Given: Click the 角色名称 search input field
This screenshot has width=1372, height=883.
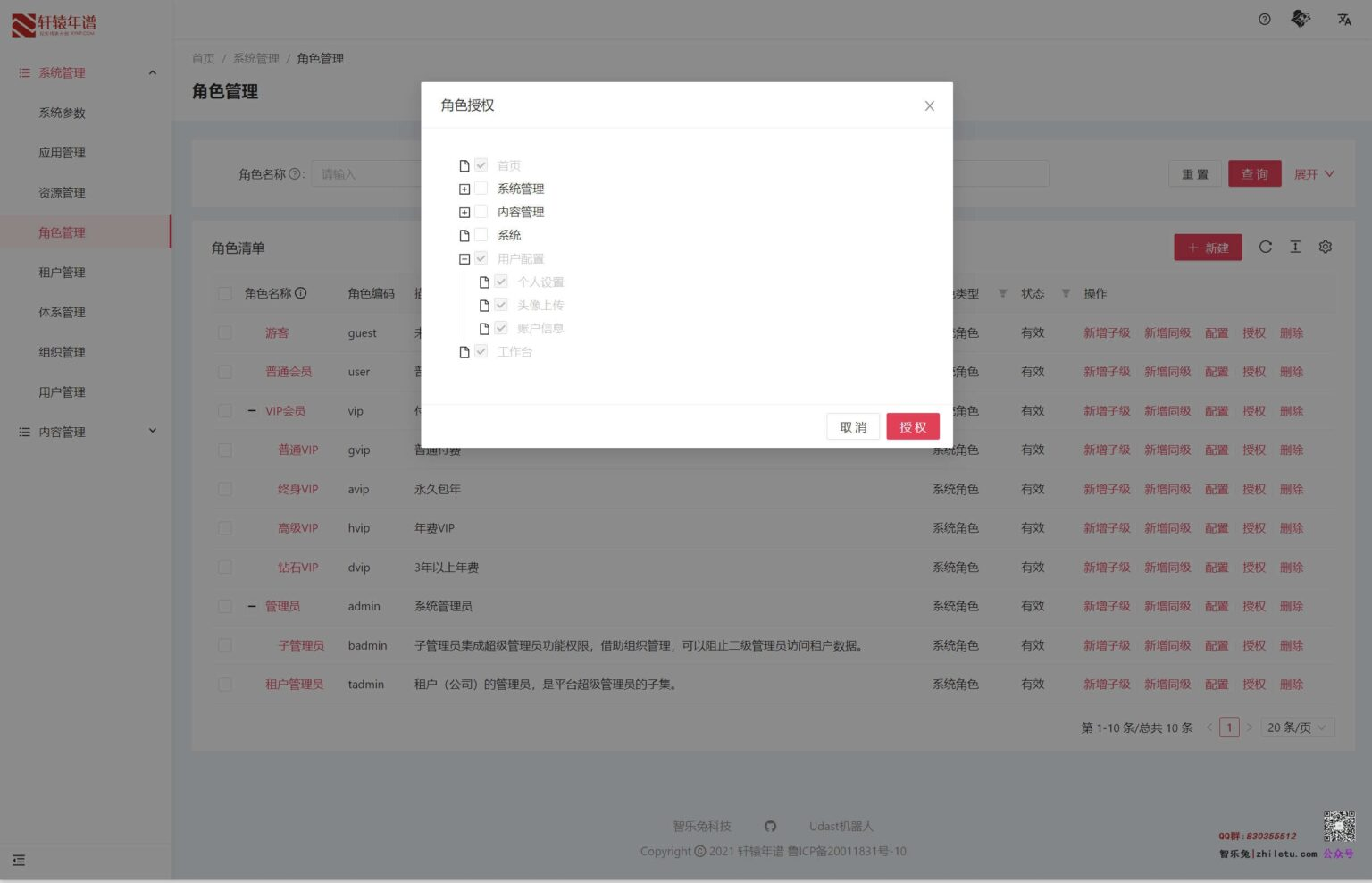Looking at the screenshot, I should pyautogui.click(x=366, y=174).
